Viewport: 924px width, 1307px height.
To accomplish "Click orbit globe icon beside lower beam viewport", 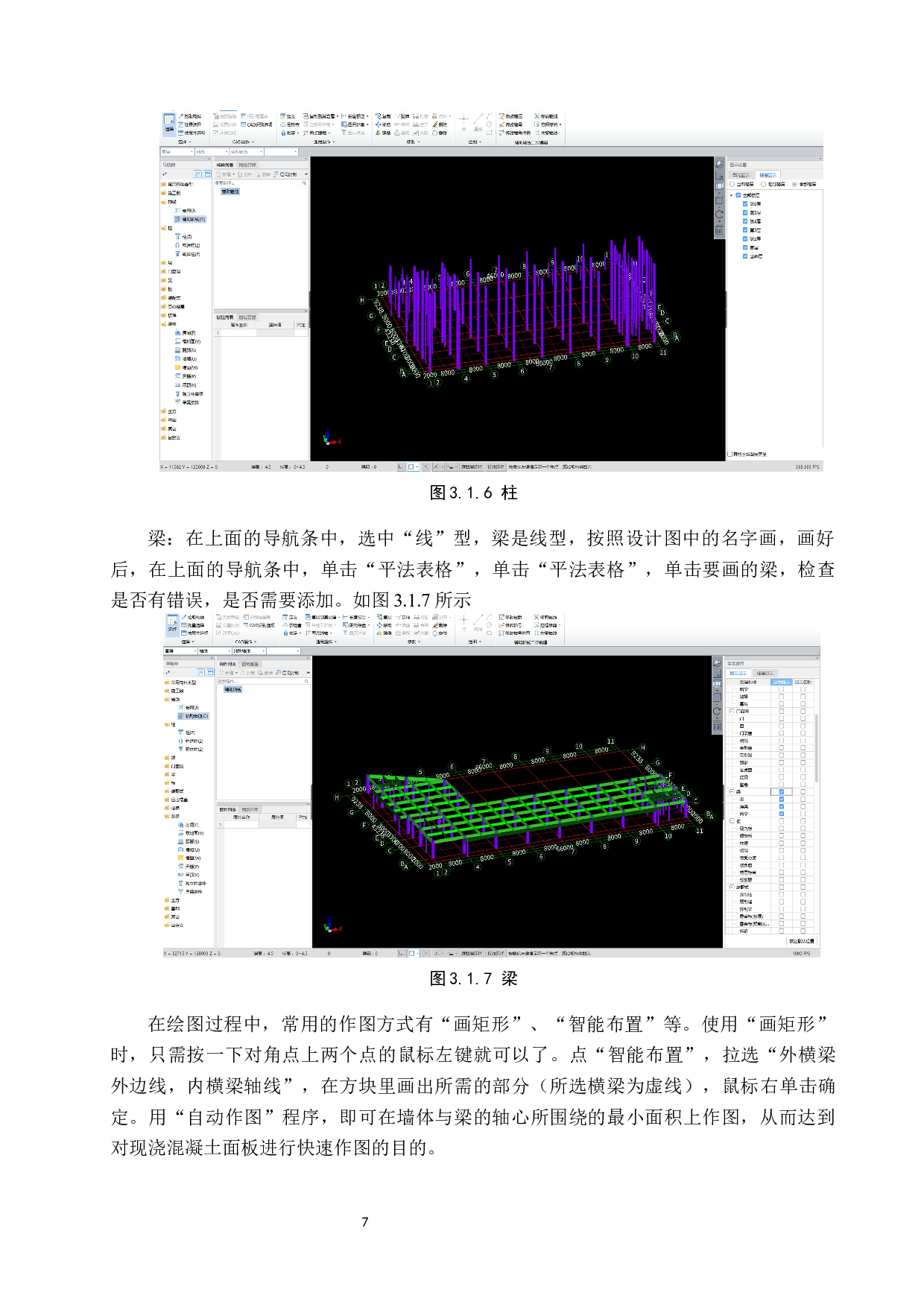I will (x=718, y=662).
